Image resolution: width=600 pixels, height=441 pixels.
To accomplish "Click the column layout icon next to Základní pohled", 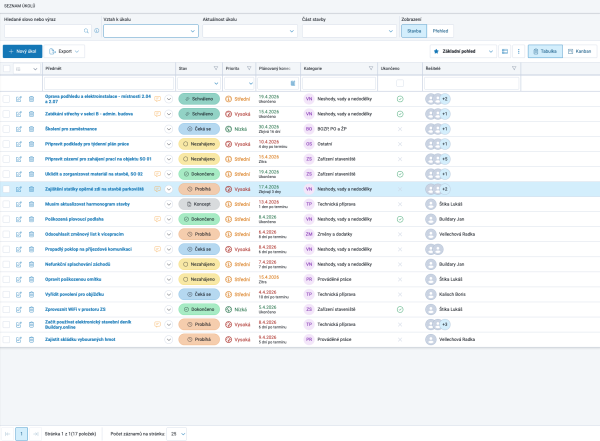I will click(505, 51).
